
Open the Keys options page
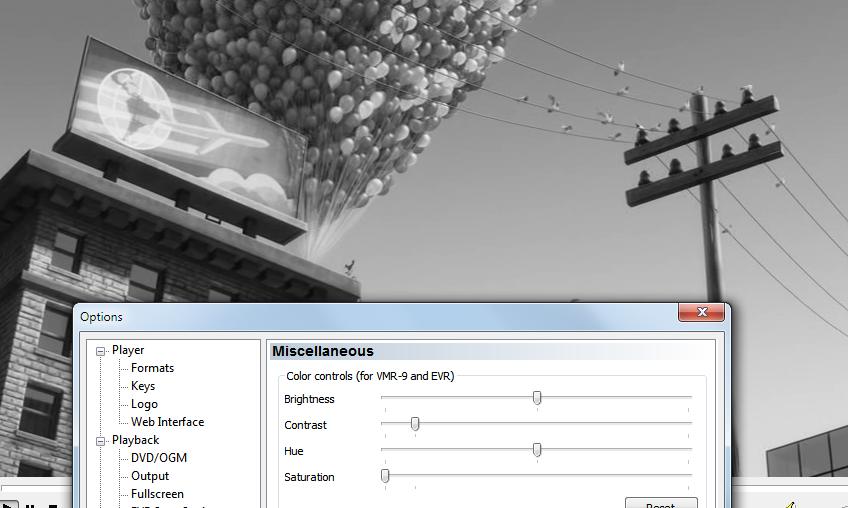[143, 386]
